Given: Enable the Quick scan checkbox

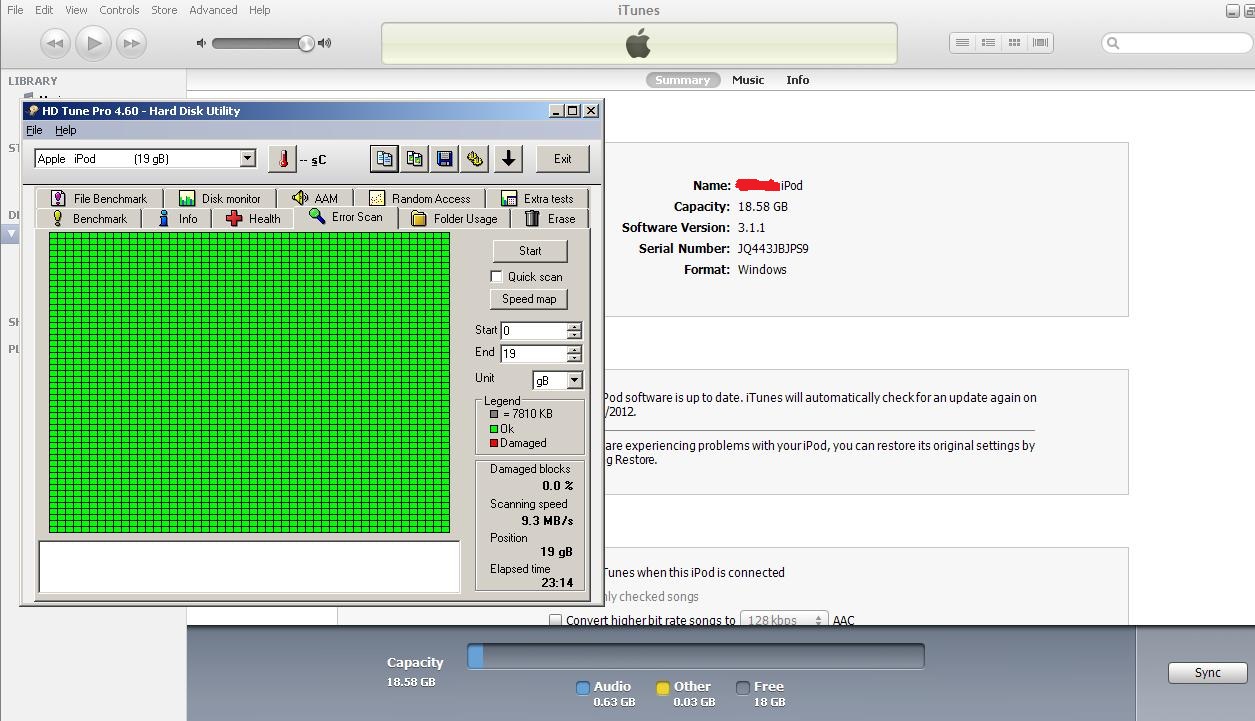Looking at the screenshot, I should [497, 277].
